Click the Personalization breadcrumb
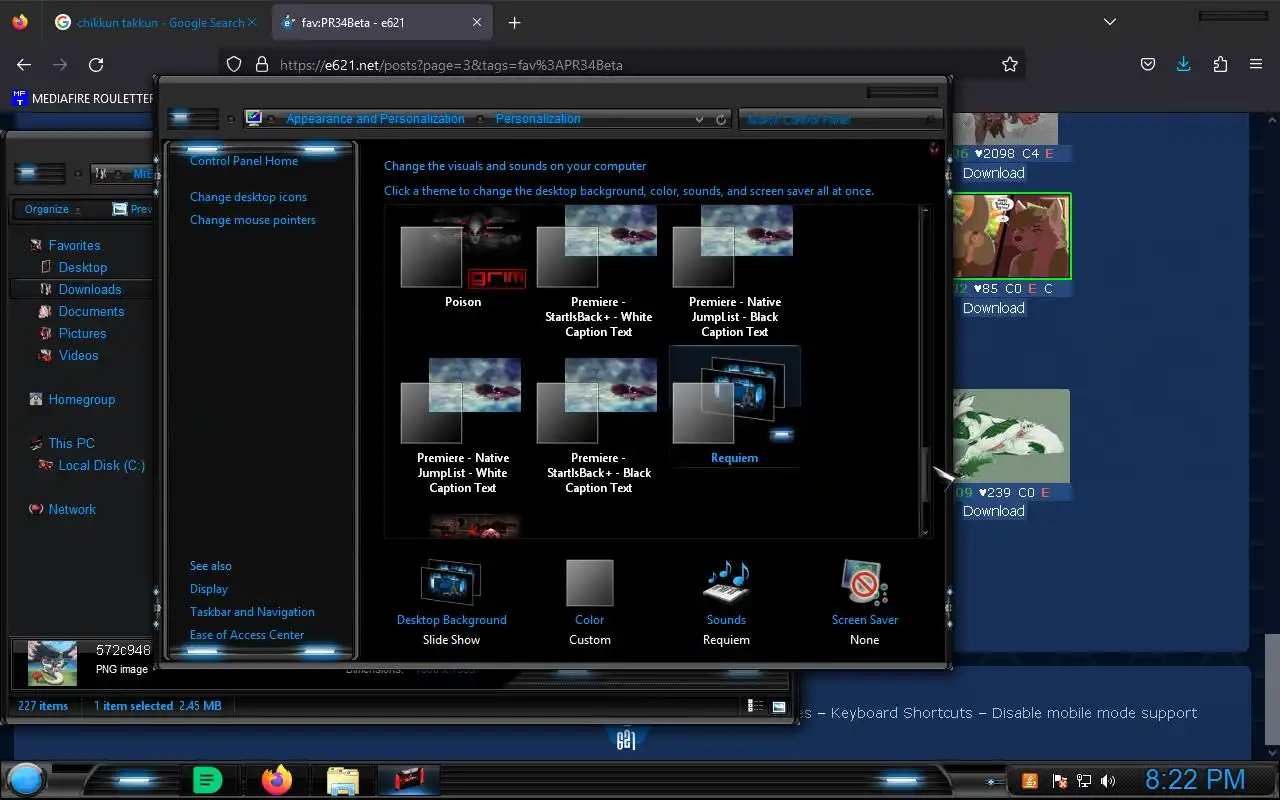Screen dimensions: 1280x800 (x=538, y=118)
